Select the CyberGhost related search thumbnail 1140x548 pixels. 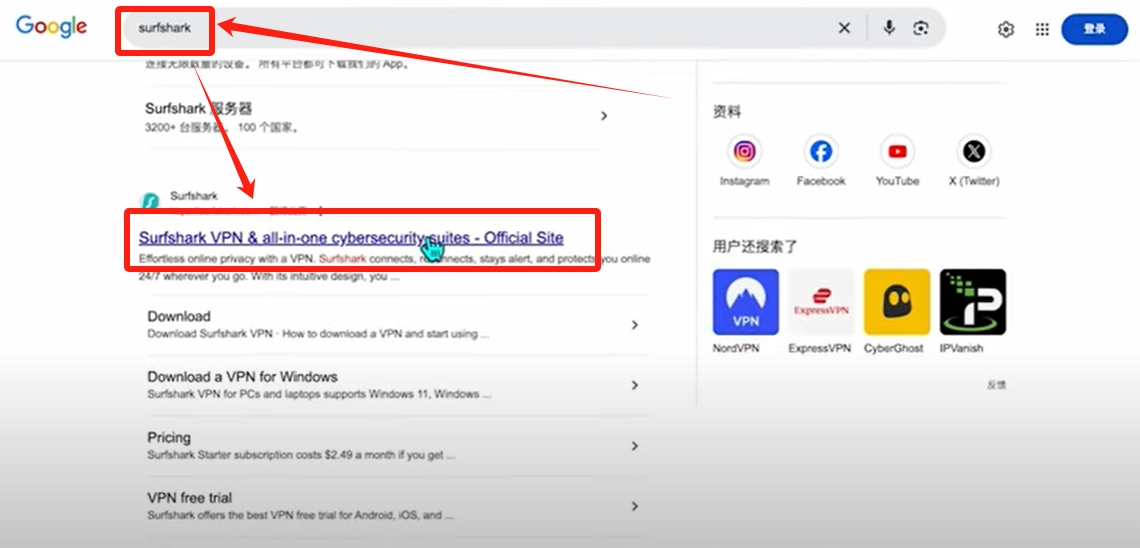tap(896, 302)
